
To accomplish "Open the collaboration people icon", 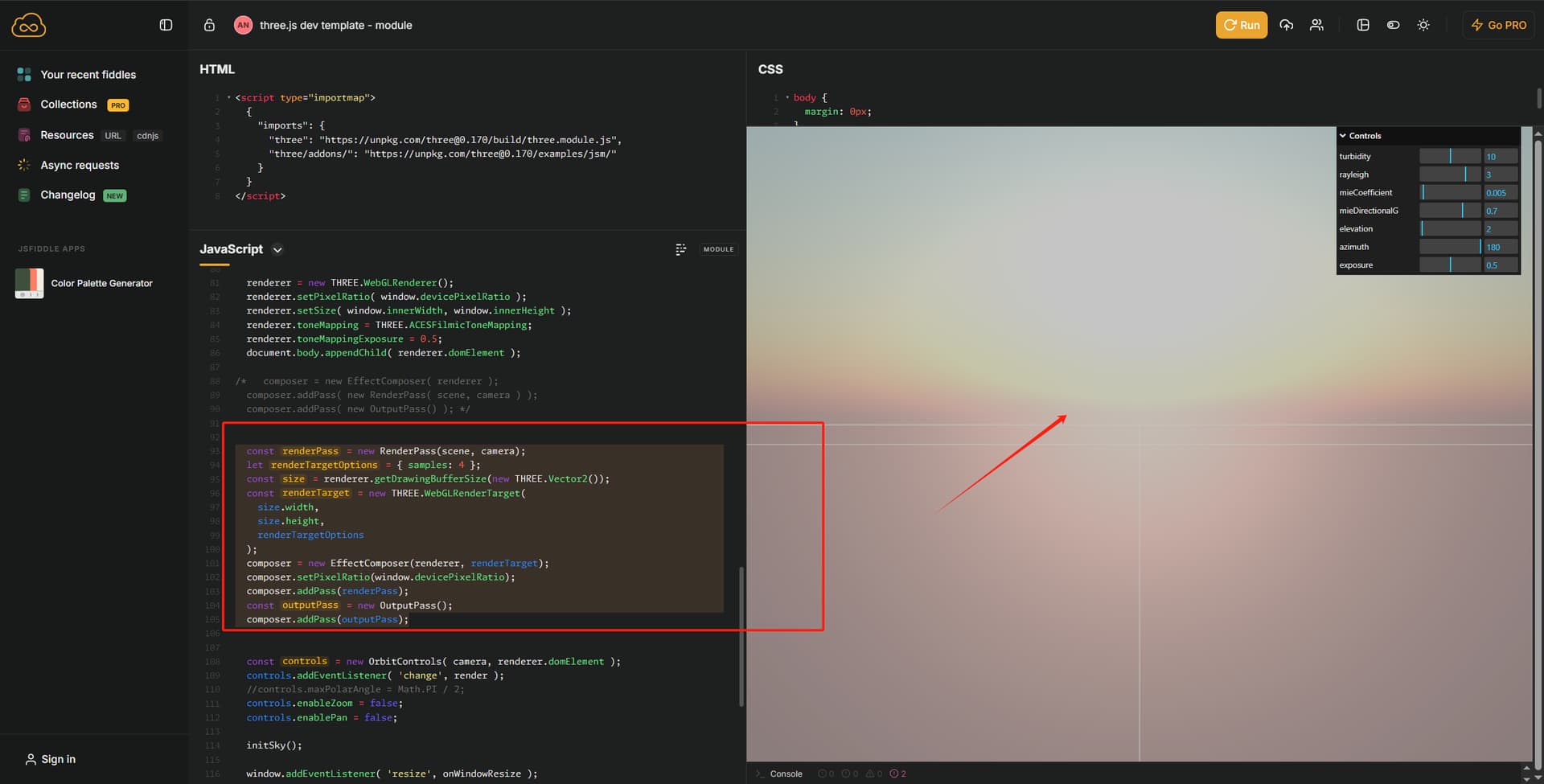I will (x=1316, y=25).
